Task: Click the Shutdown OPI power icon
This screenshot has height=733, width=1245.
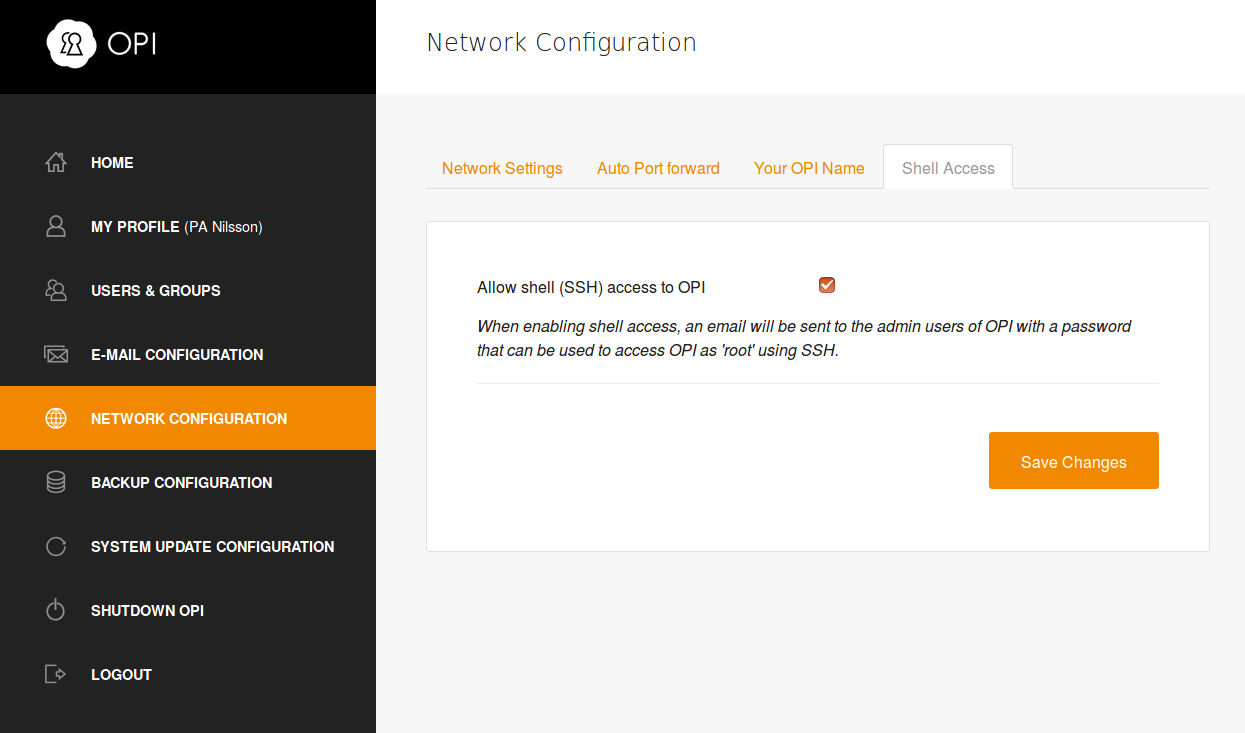Action: click(56, 610)
